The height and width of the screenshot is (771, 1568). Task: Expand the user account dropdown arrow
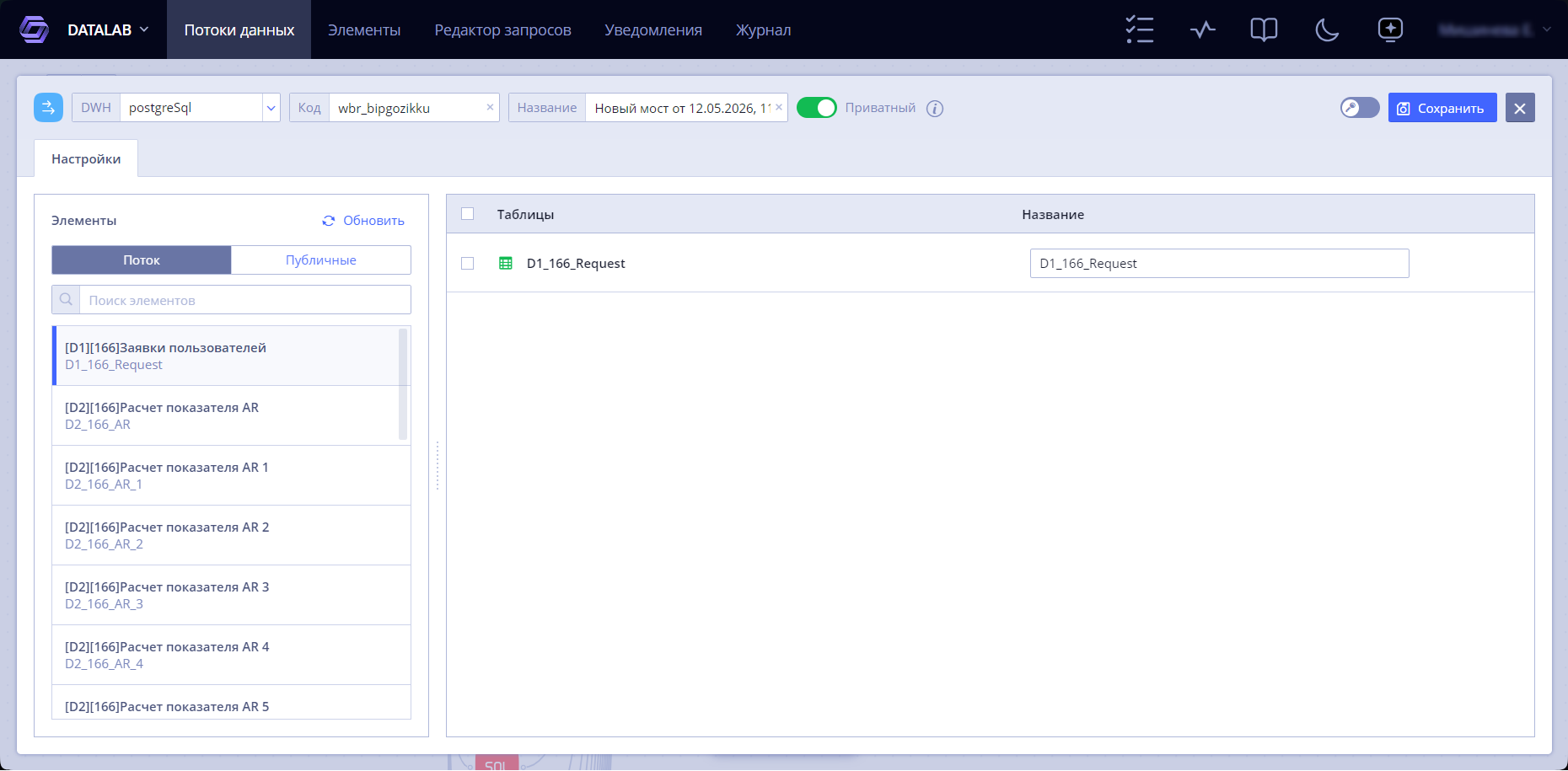click(x=1547, y=29)
